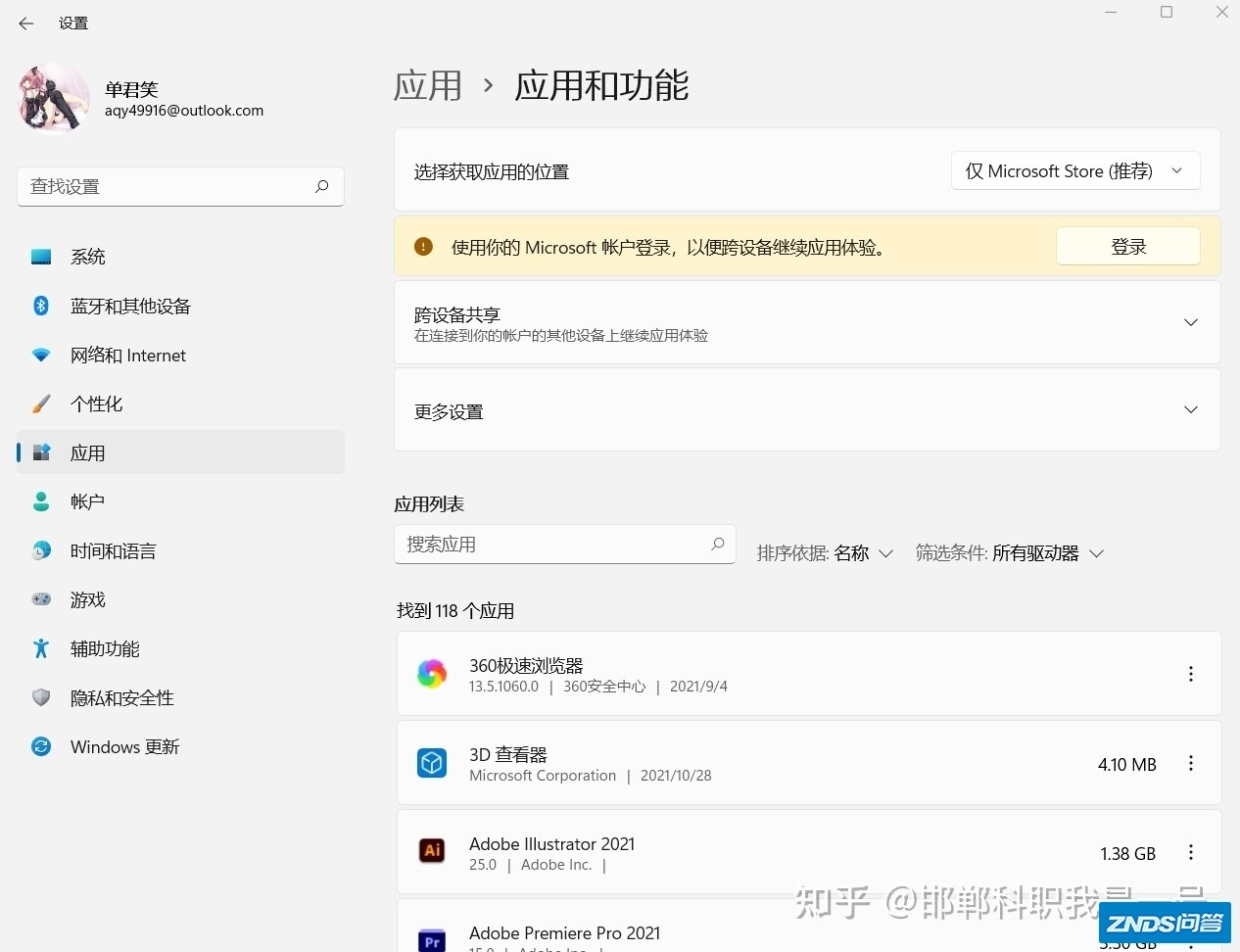The width and height of the screenshot is (1240, 952).
Task: Expand the 跨设备共享 section chevron
Action: (1191, 322)
